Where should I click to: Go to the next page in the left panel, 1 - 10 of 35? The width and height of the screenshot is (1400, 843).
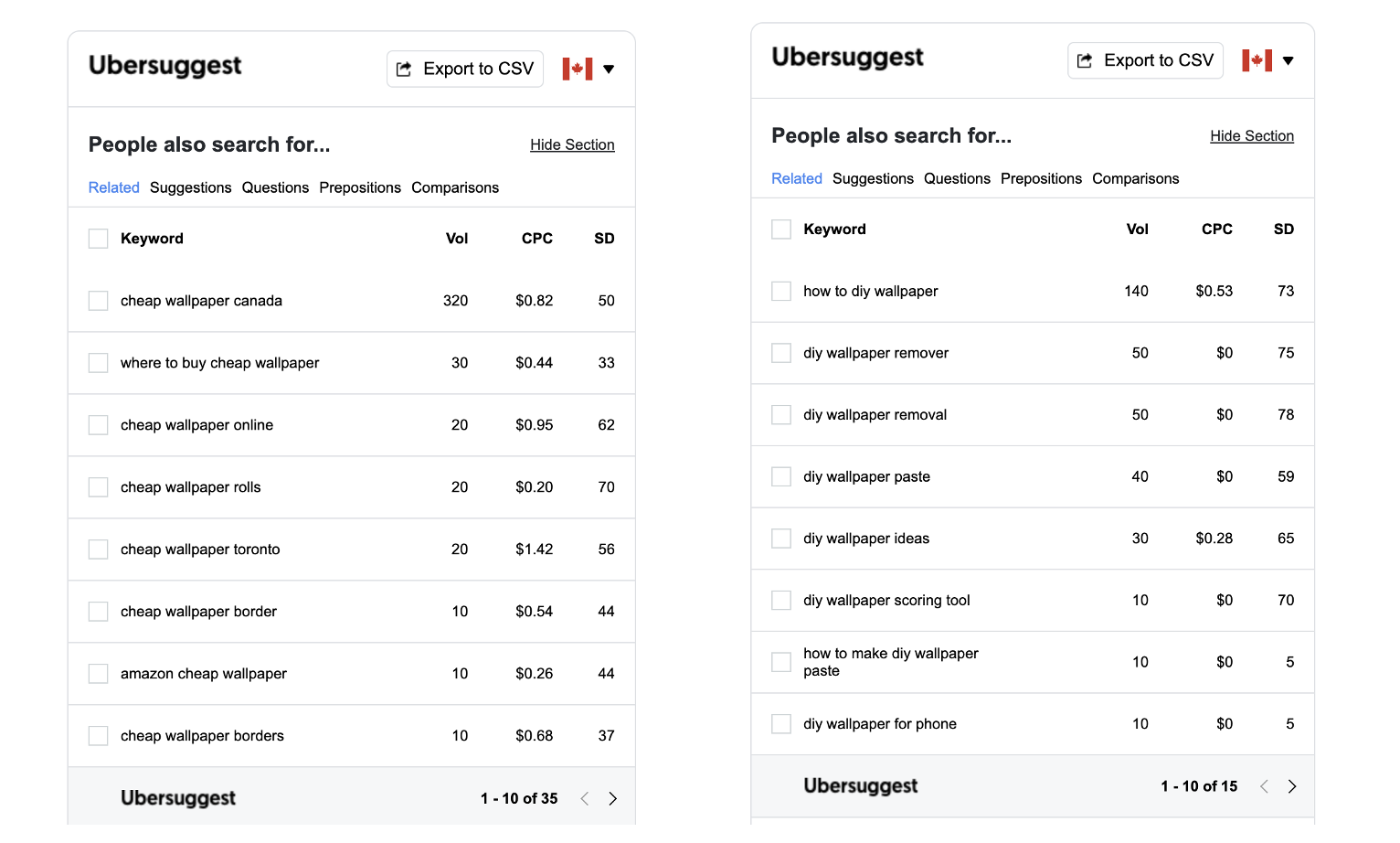612,798
